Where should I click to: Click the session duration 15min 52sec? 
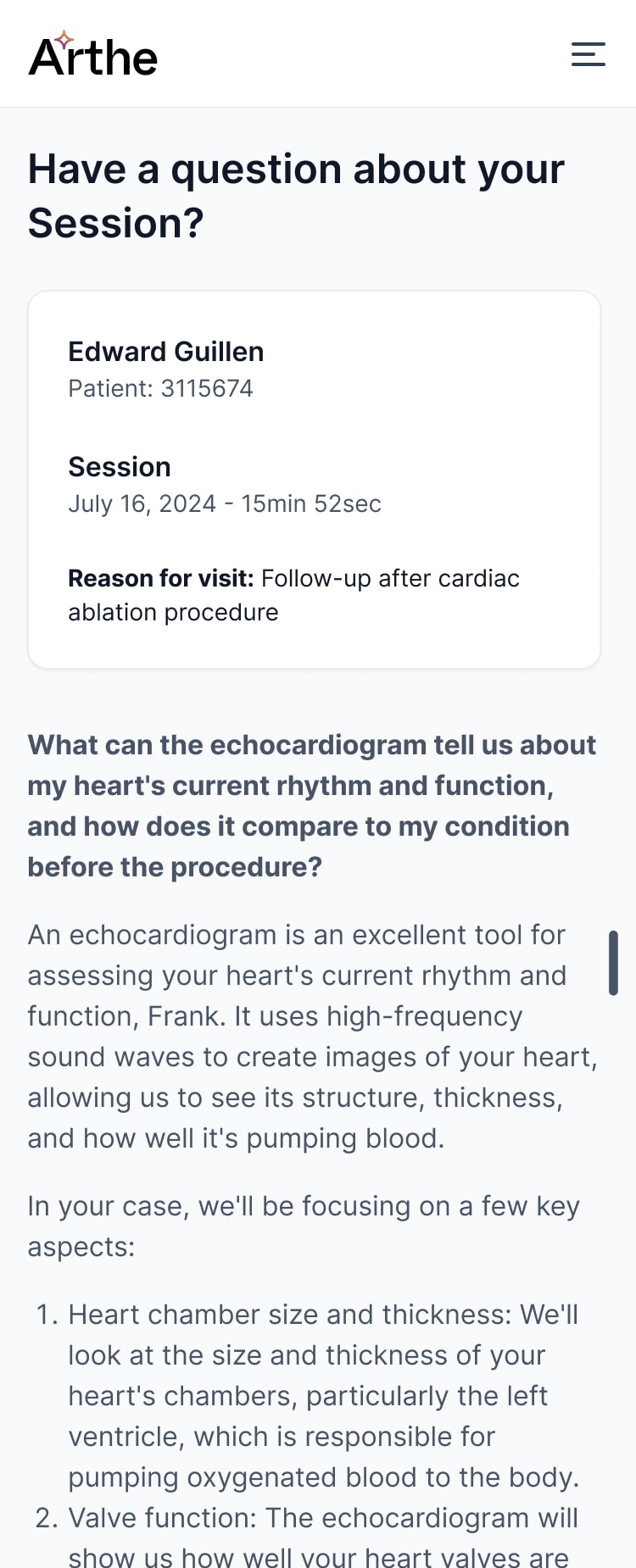tap(311, 503)
